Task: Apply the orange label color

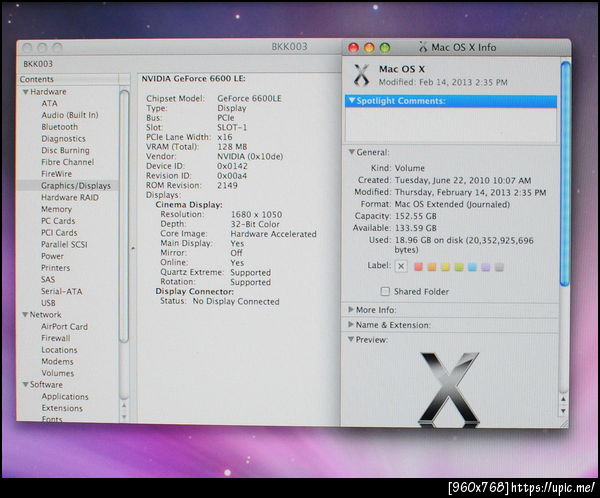Action: (x=432, y=266)
